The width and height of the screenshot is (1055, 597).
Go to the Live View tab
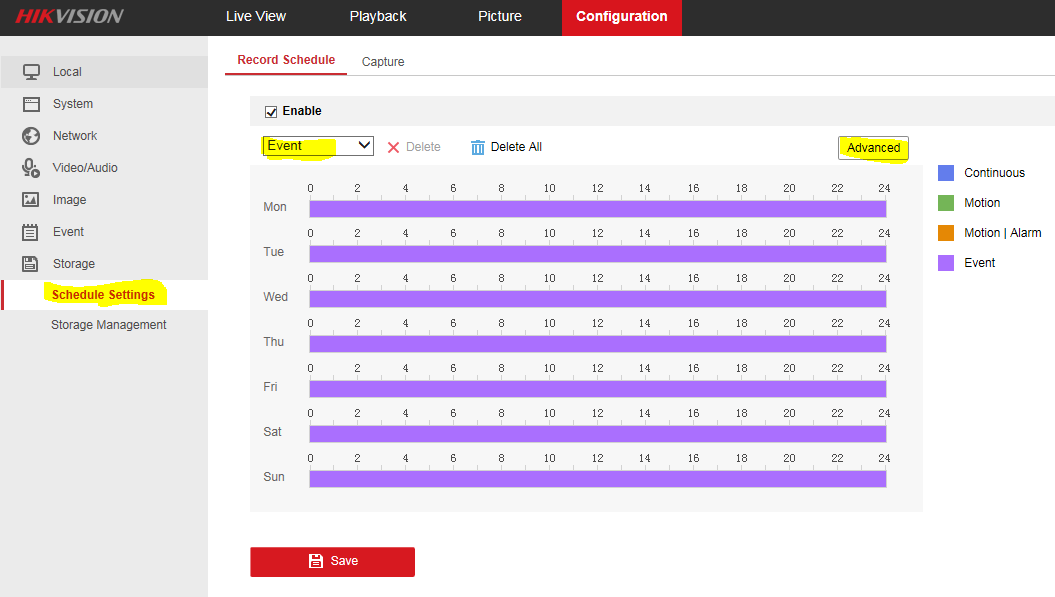pos(256,17)
